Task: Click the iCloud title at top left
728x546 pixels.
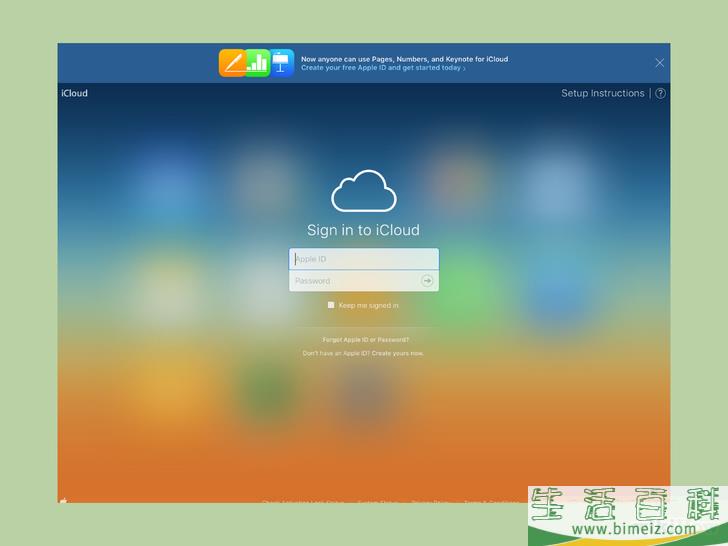Action: tap(74, 93)
